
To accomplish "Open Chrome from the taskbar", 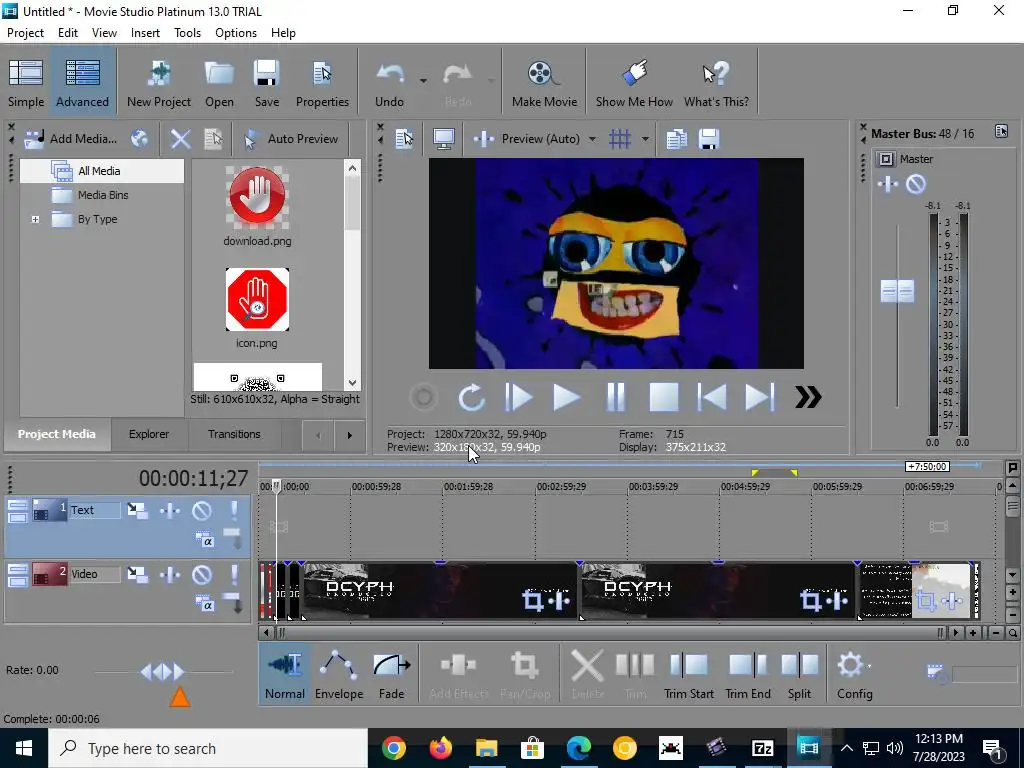I will pos(394,748).
